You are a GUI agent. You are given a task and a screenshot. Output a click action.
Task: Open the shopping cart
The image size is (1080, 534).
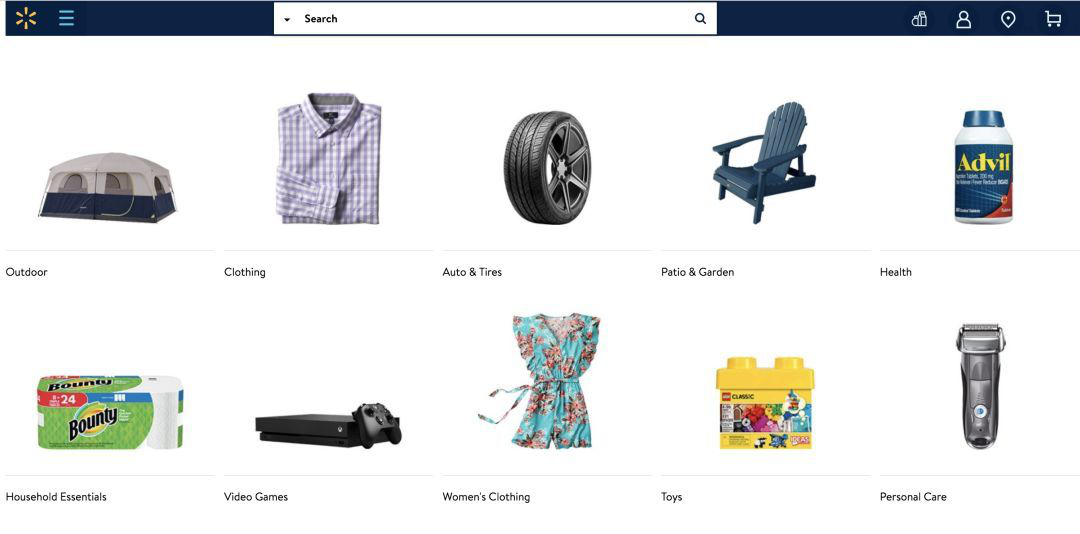click(1053, 19)
